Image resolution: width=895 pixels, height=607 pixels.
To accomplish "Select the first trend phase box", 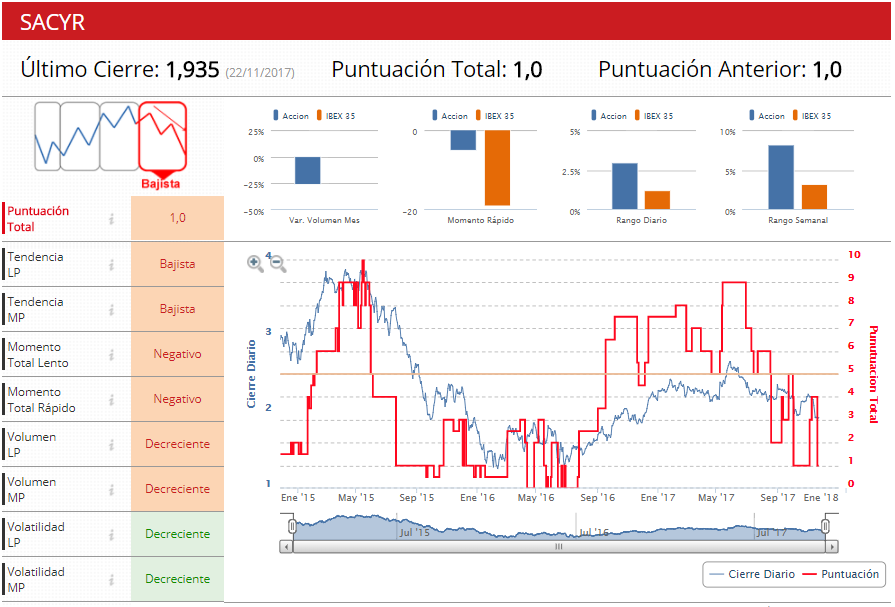I will 47,136.
